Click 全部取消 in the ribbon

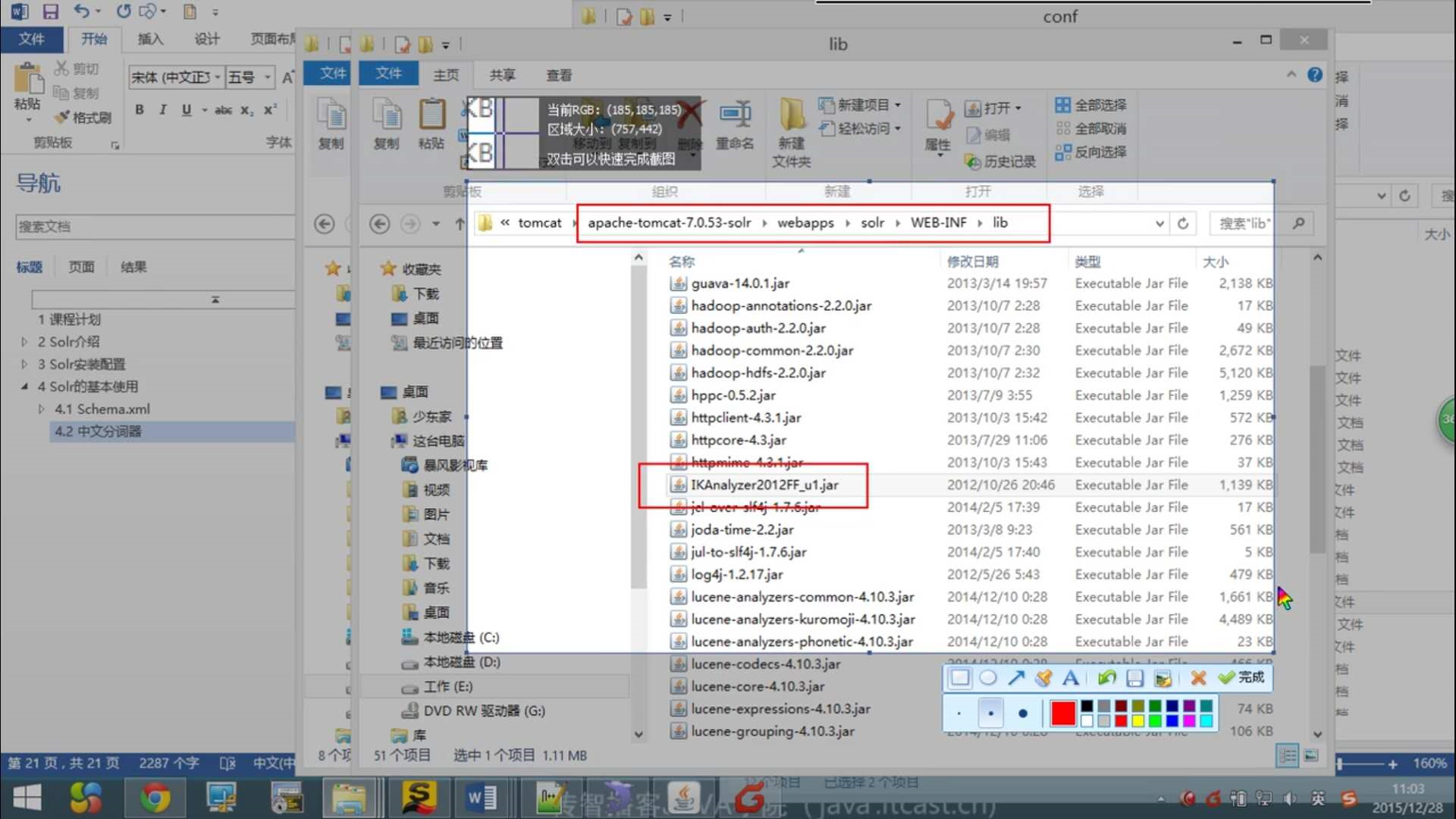pos(1090,128)
